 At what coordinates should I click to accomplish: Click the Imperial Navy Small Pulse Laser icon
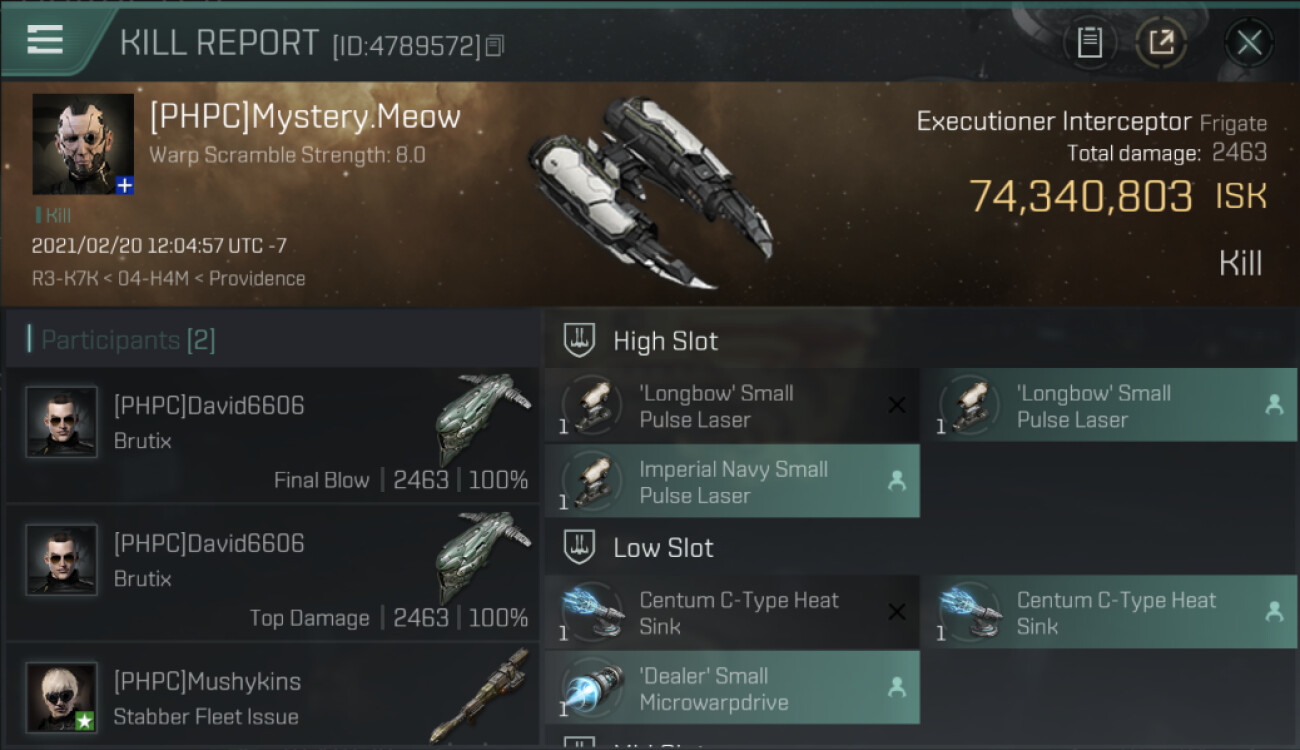pos(593,481)
